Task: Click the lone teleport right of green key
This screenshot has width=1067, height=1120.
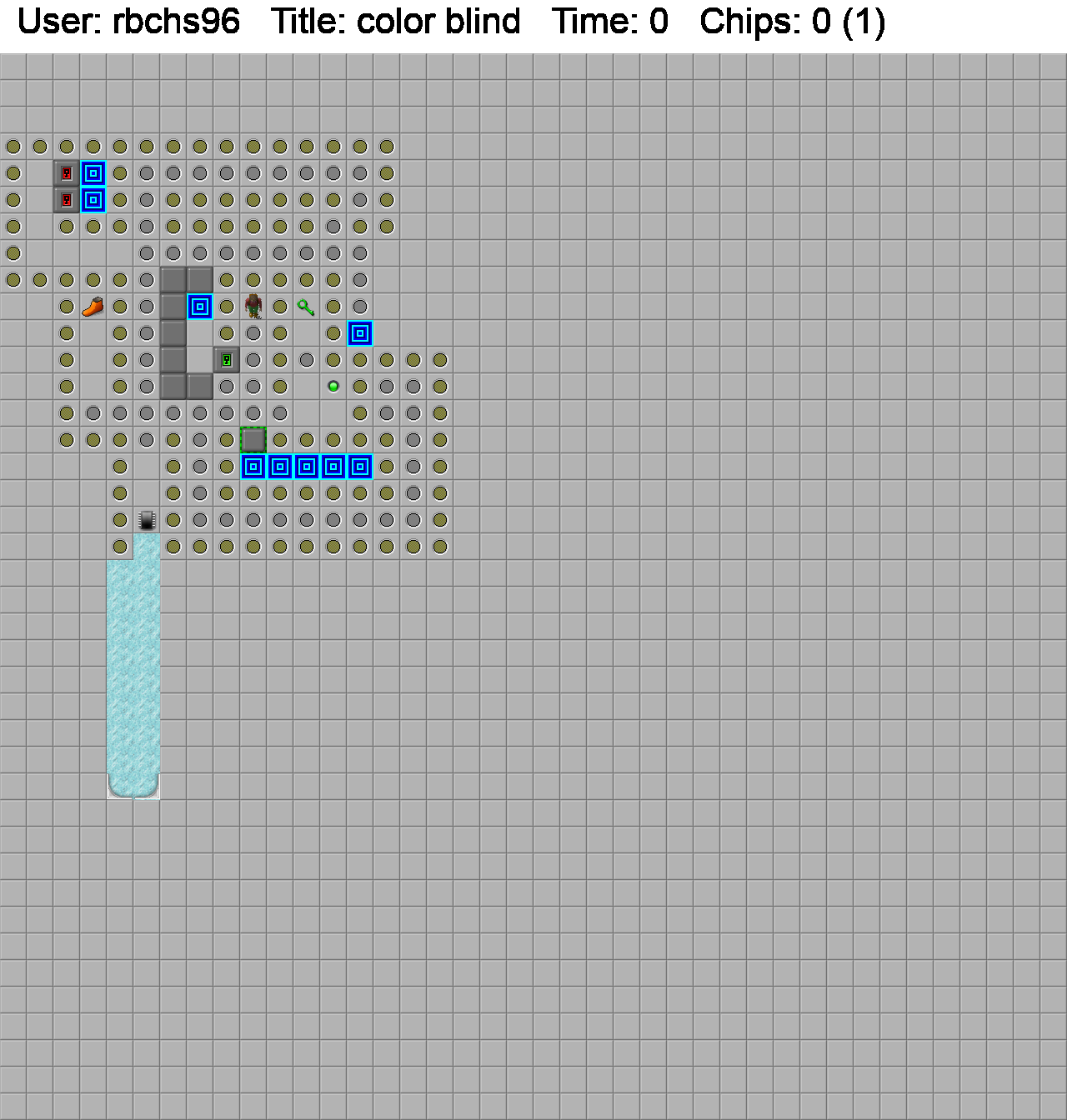Action: pyautogui.click(x=360, y=333)
